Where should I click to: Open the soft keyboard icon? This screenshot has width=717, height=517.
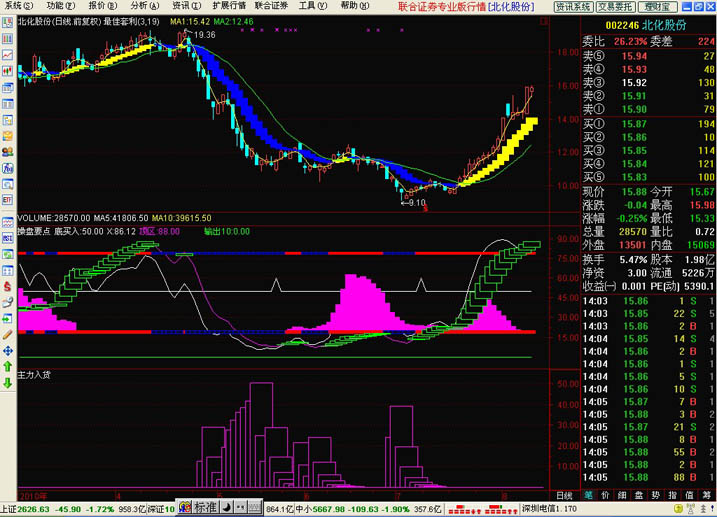[255, 507]
